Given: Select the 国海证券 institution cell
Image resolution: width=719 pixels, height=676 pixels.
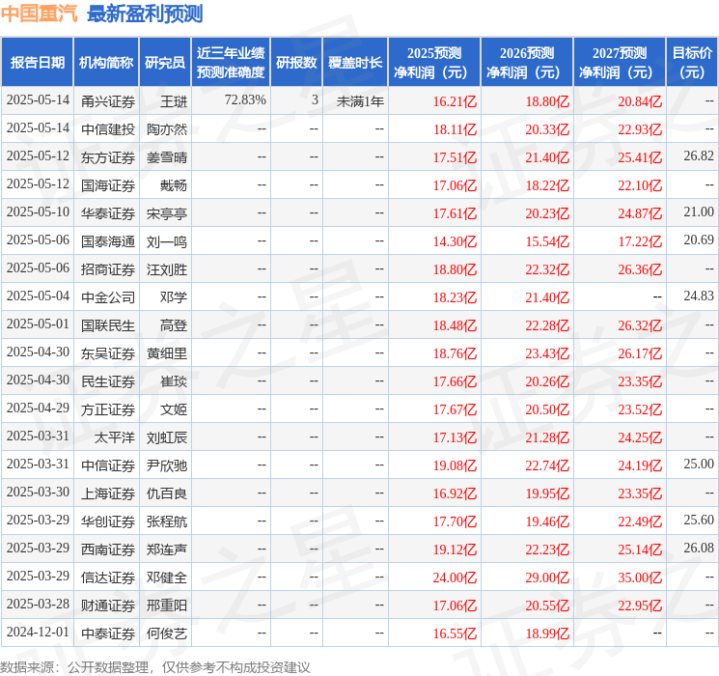Looking at the screenshot, I should pos(108,185).
